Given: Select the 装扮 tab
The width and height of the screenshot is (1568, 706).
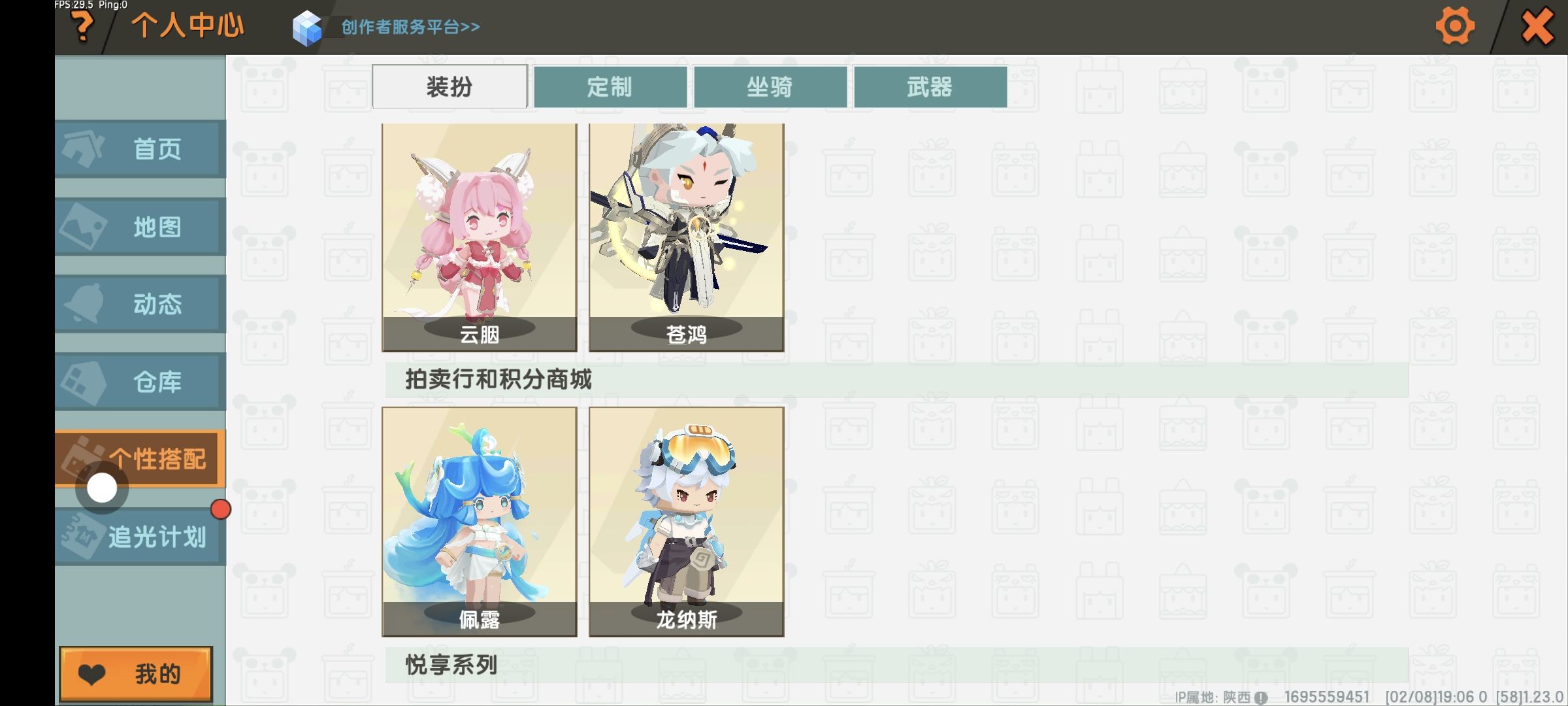Looking at the screenshot, I should [449, 86].
